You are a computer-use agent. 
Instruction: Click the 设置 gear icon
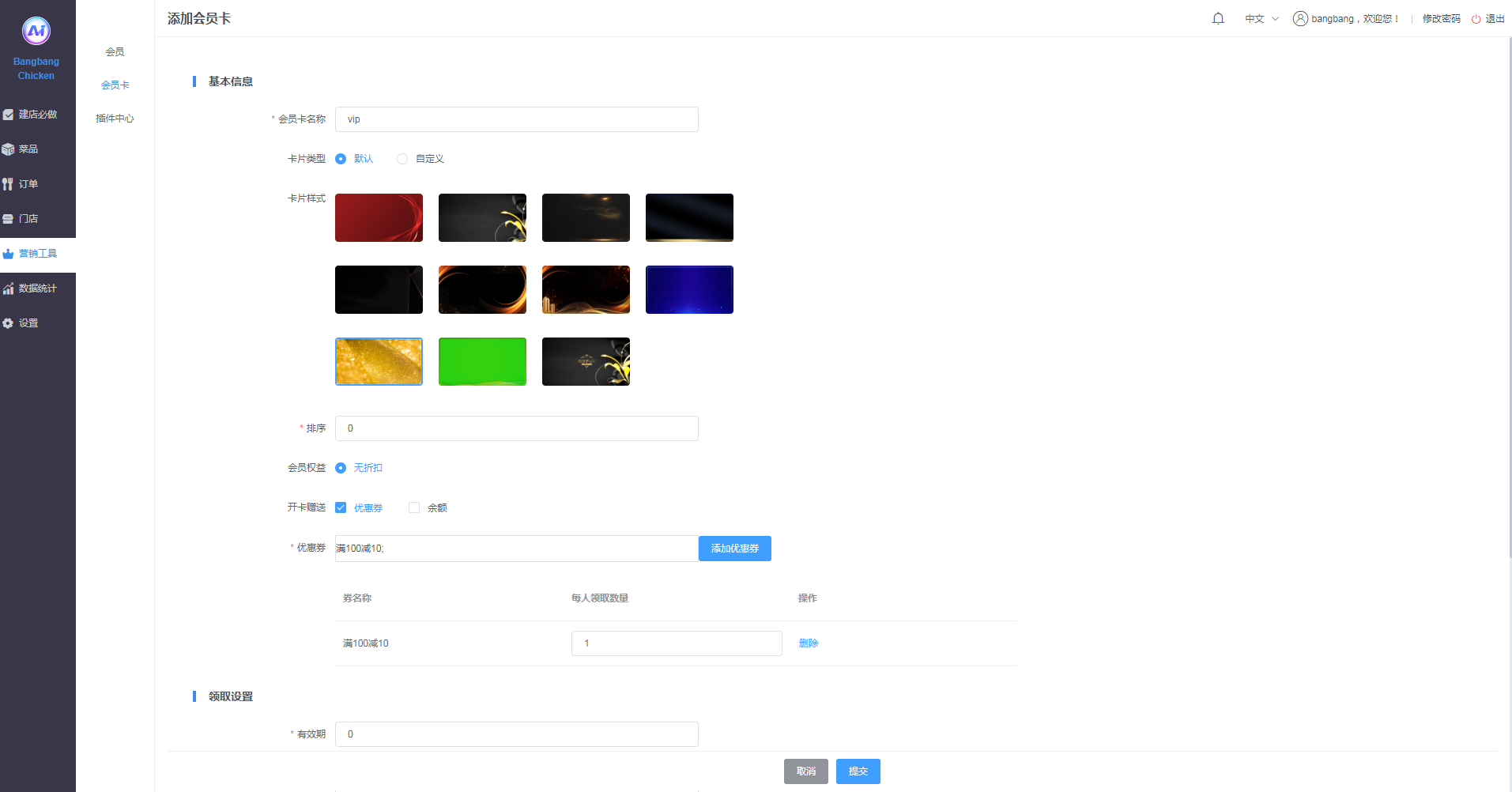8,323
